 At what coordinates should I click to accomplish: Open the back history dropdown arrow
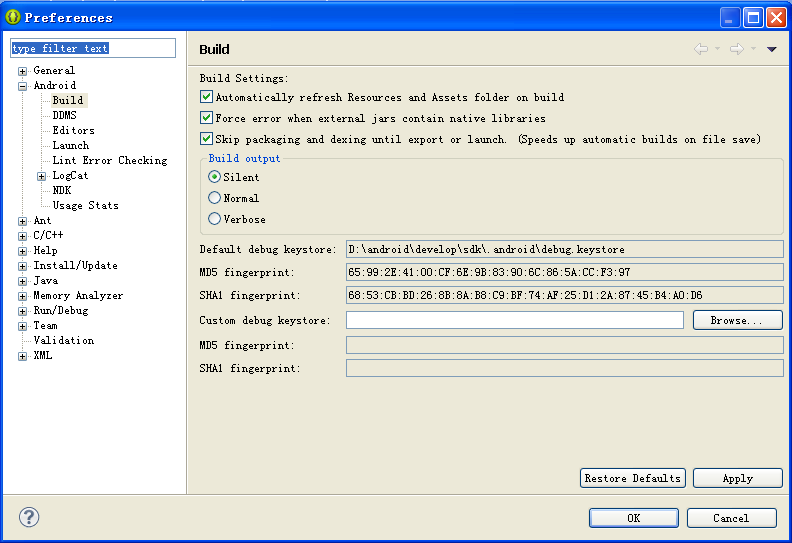click(717, 49)
